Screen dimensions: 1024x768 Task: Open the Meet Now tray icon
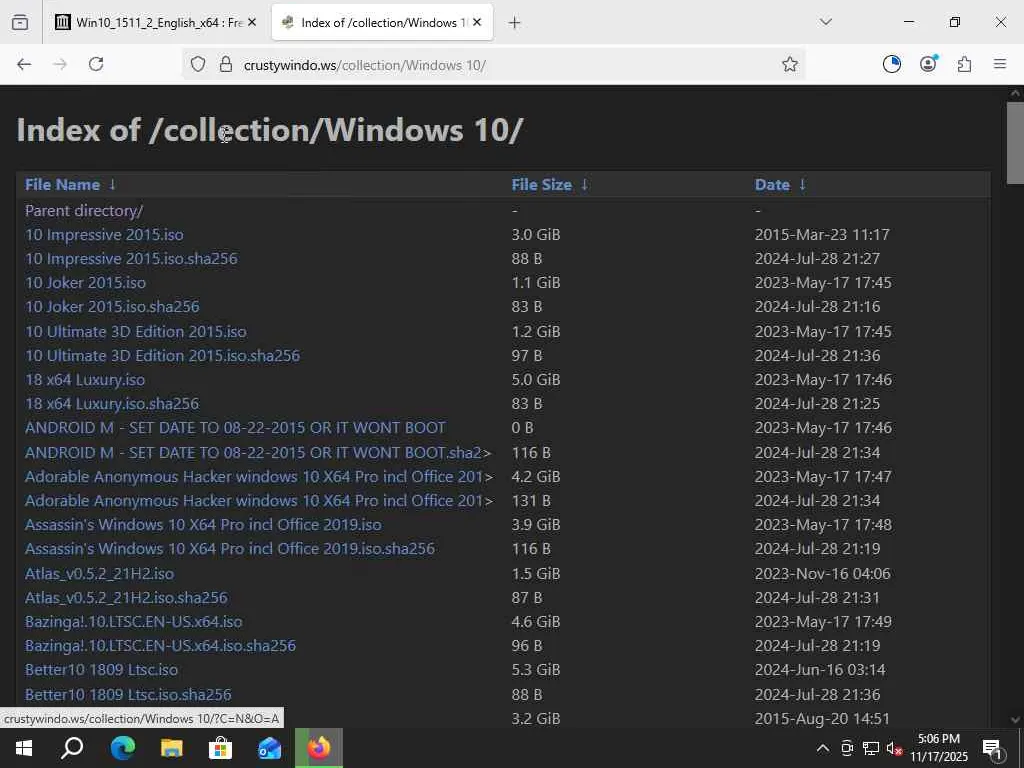click(847, 748)
